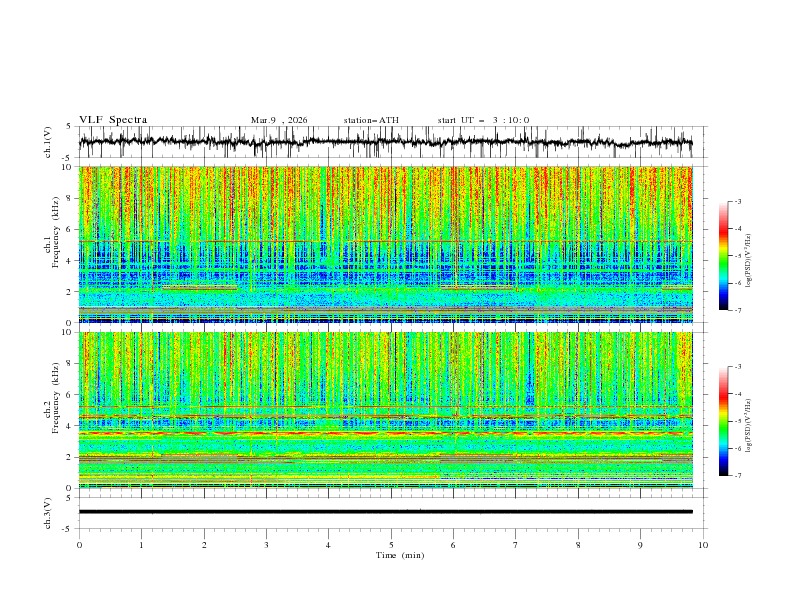
Task: Click the date 'Mar.9 , 2026'
Action: pyautogui.click(x=279, y=120)
